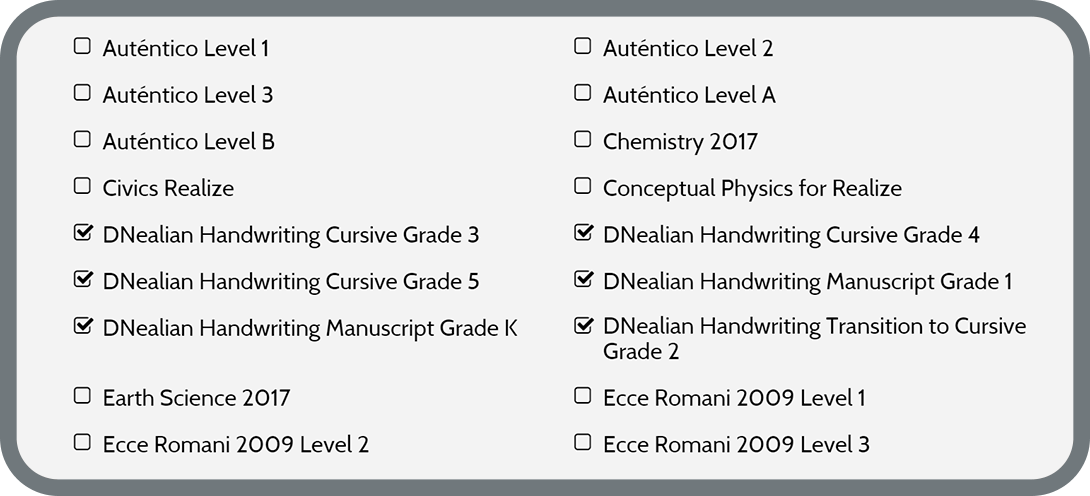This screenshot has height=496, width=1090.
Task: Tick the Auténtico Level A checkbox
Action: 583,93
